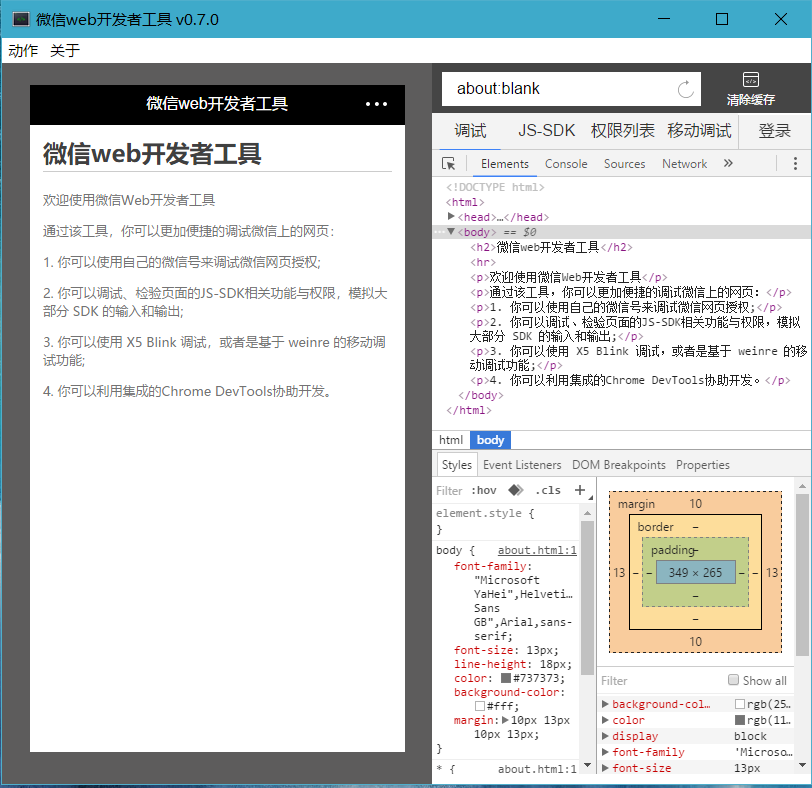Screen dimensions: 812x788
Task: Toggle the :hov element state option
Action: pos(484,490)
